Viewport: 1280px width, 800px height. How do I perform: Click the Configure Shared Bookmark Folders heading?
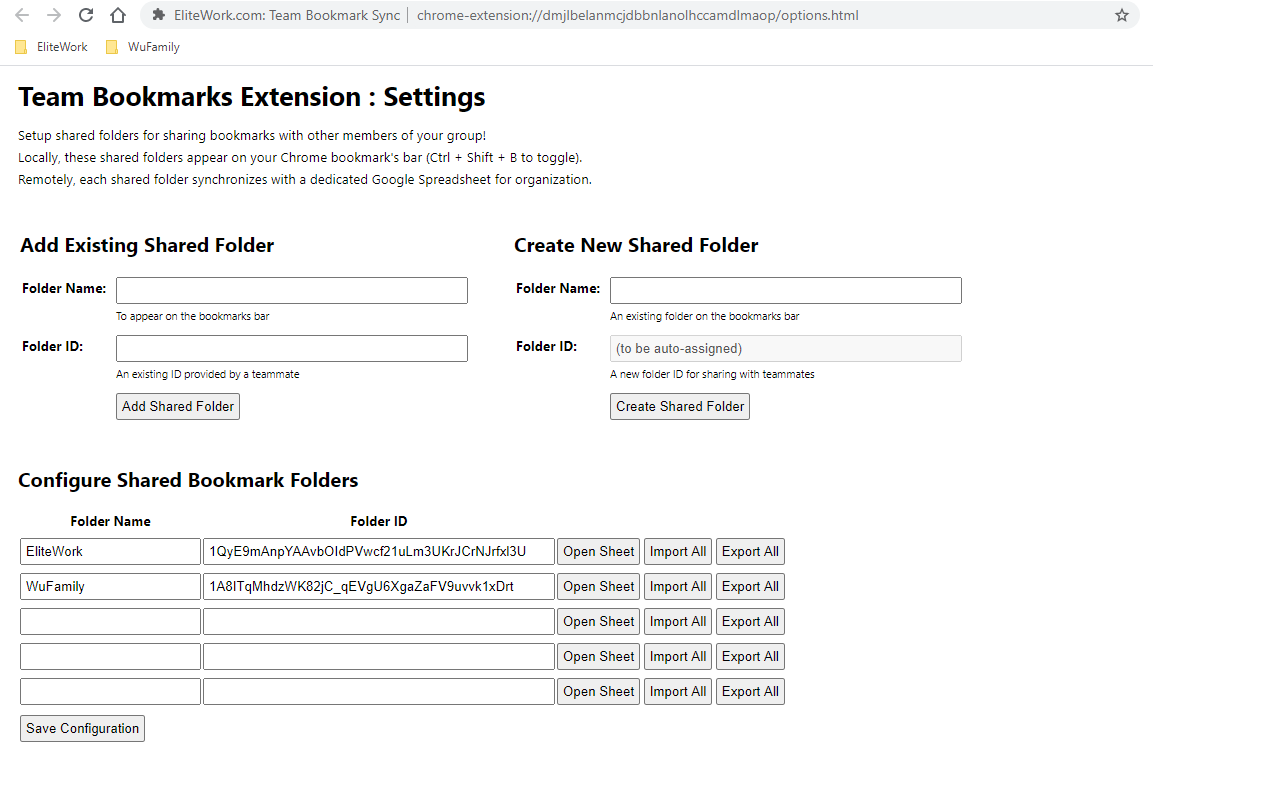(188, 480)
